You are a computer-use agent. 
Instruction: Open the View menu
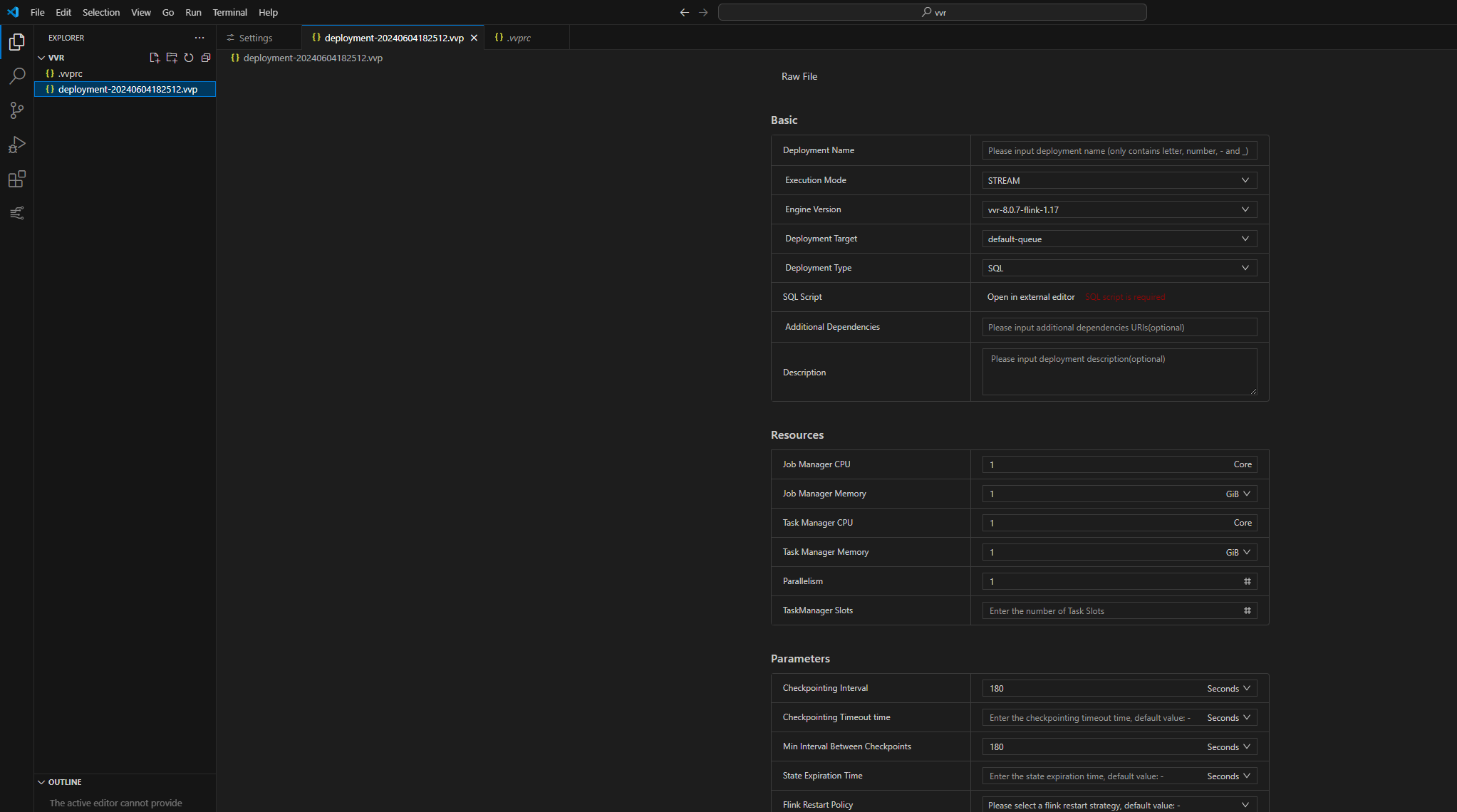(x=141, y=12)
